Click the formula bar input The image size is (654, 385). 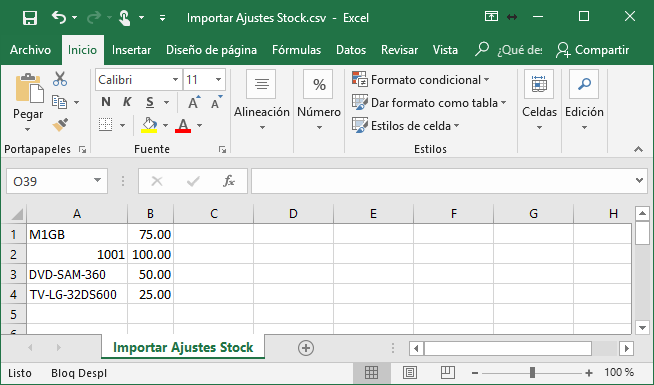click(442, 181)
